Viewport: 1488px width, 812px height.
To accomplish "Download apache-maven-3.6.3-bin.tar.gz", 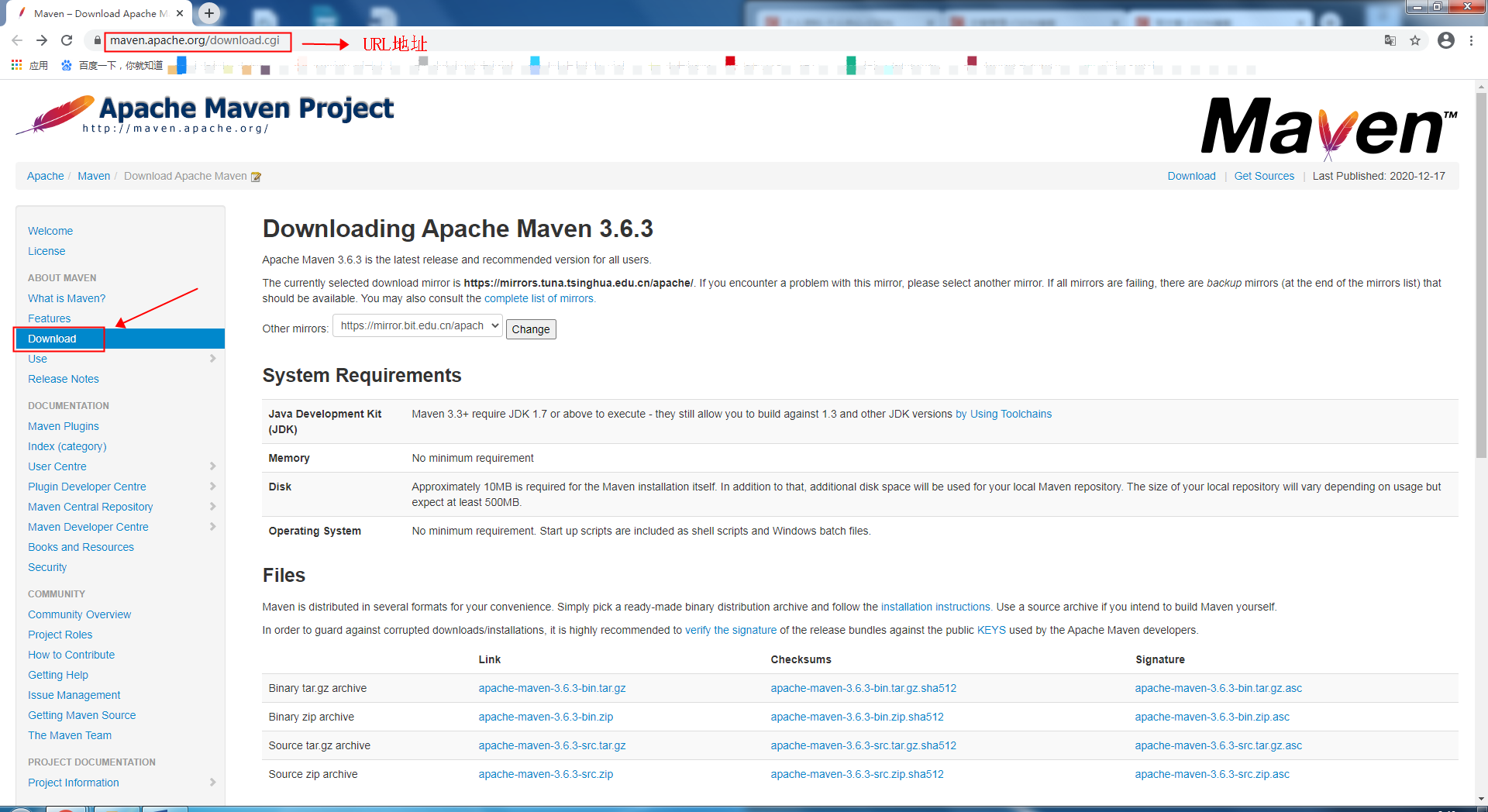I will pyautogui.click(x=552, y=688).
